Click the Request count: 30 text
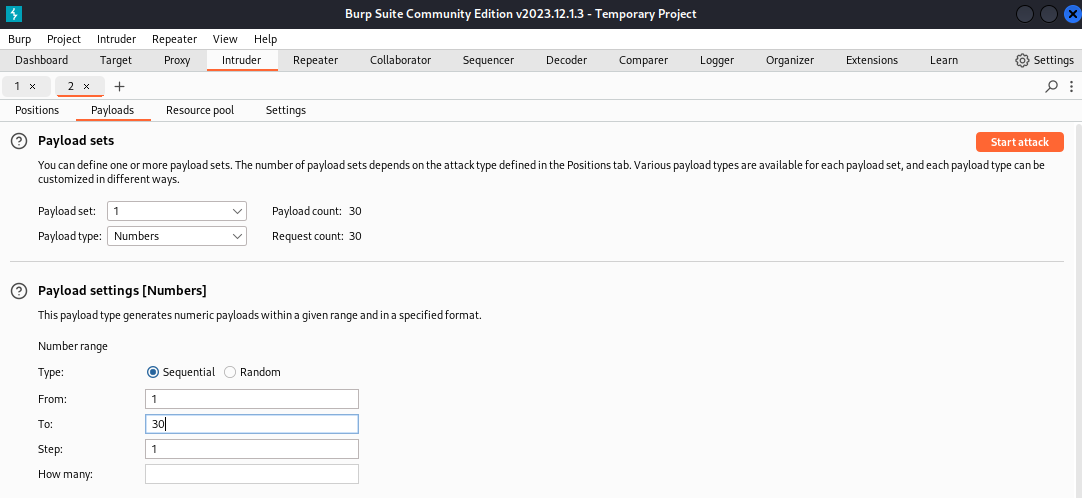 (317, 236)
